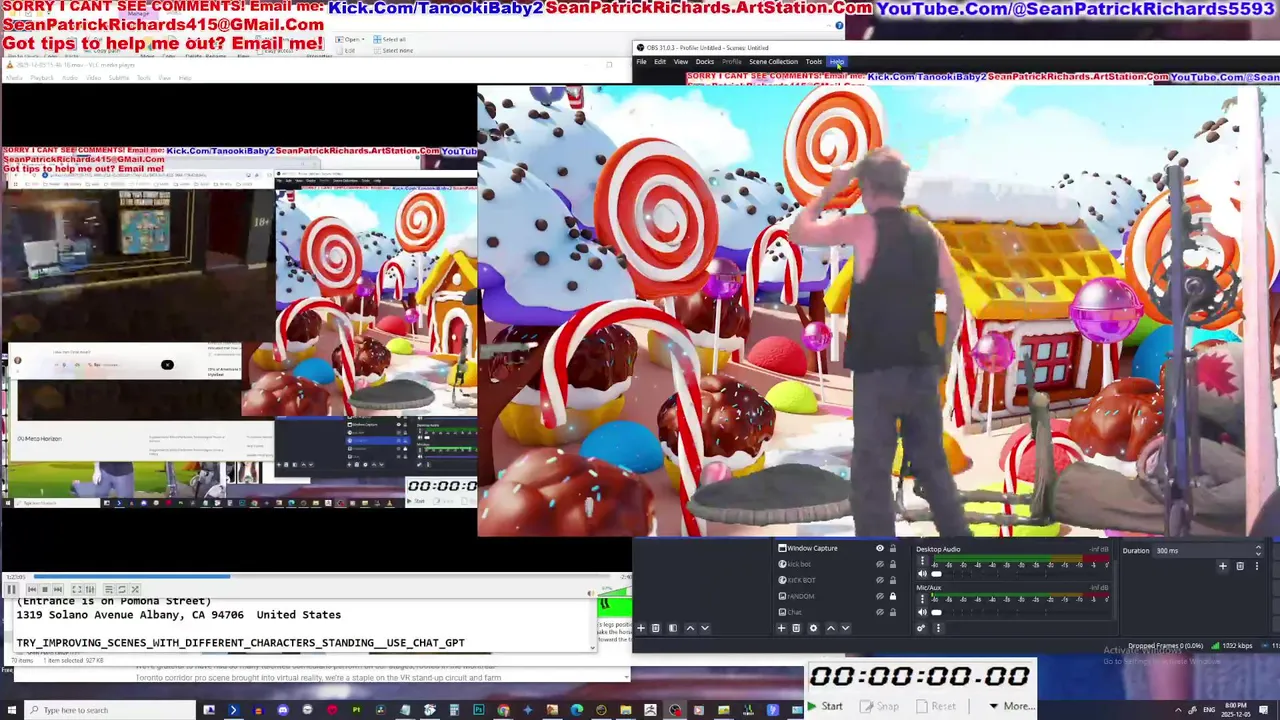Add a scene transition
This screenshot has width=1280, height=720.
[1222, 566]
